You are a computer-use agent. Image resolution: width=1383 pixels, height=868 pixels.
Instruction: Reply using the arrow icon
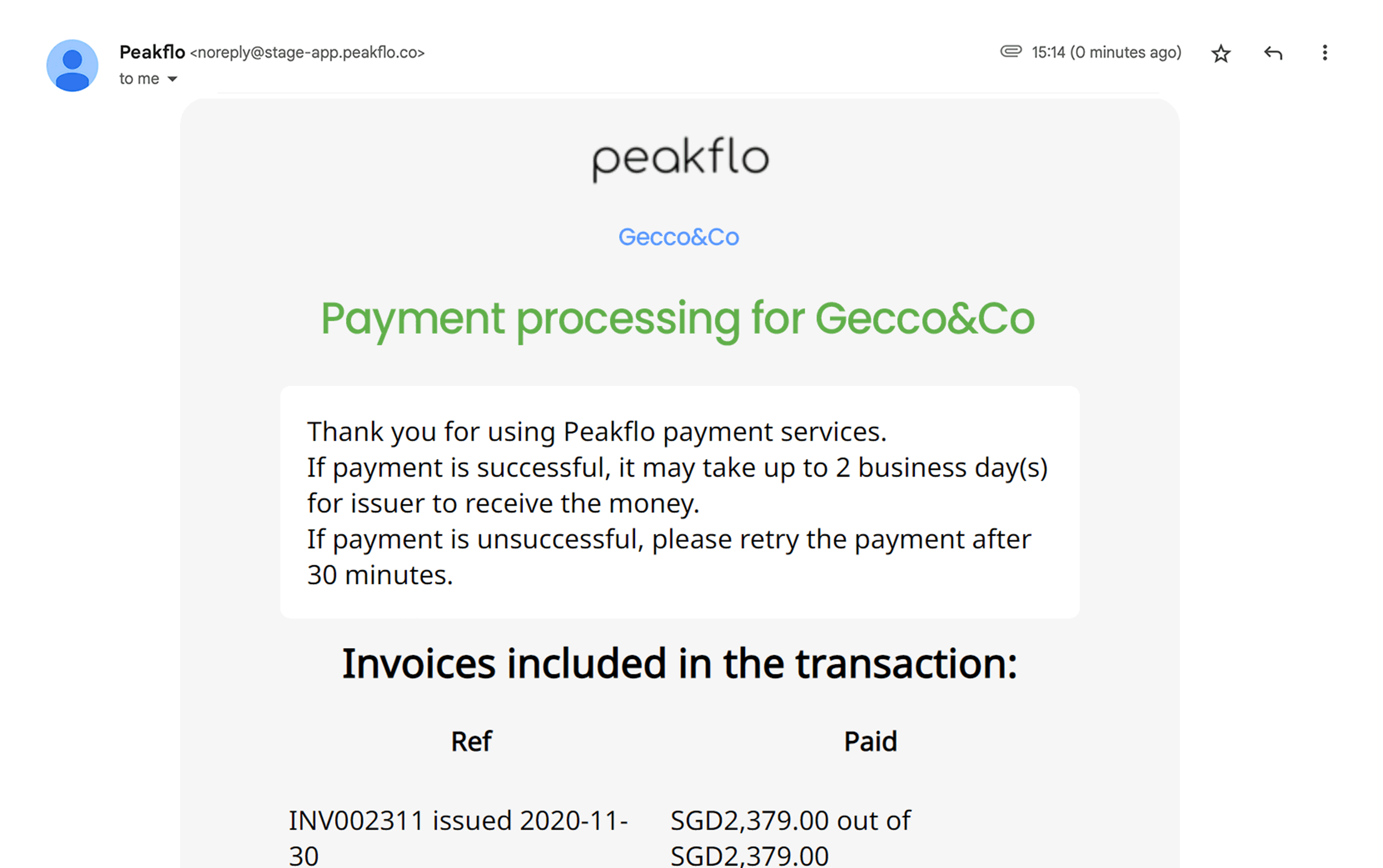(x=1272, y=53)
